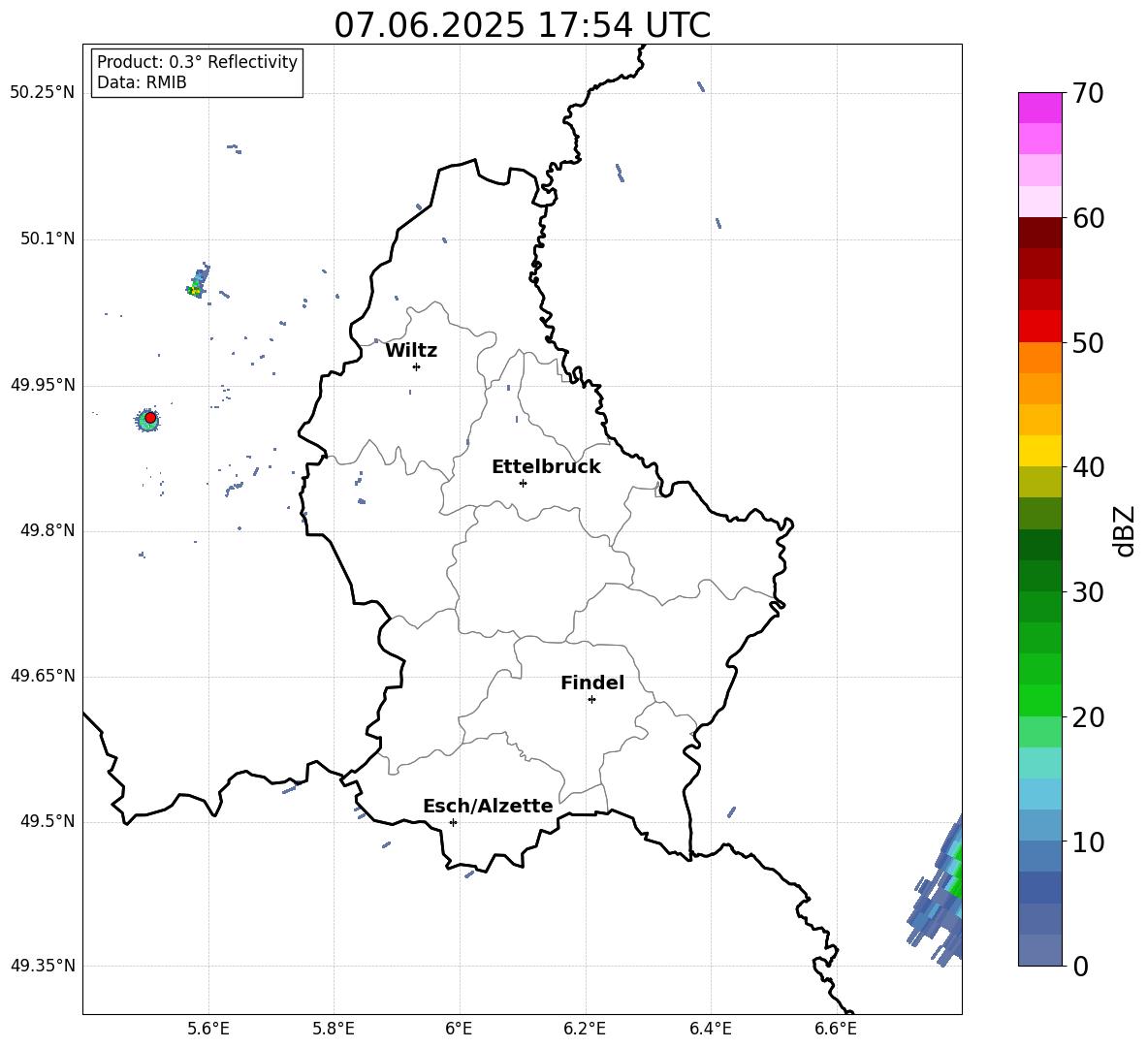Pick the magenta swatch at colorbar top

click(x=1039, y=108)
